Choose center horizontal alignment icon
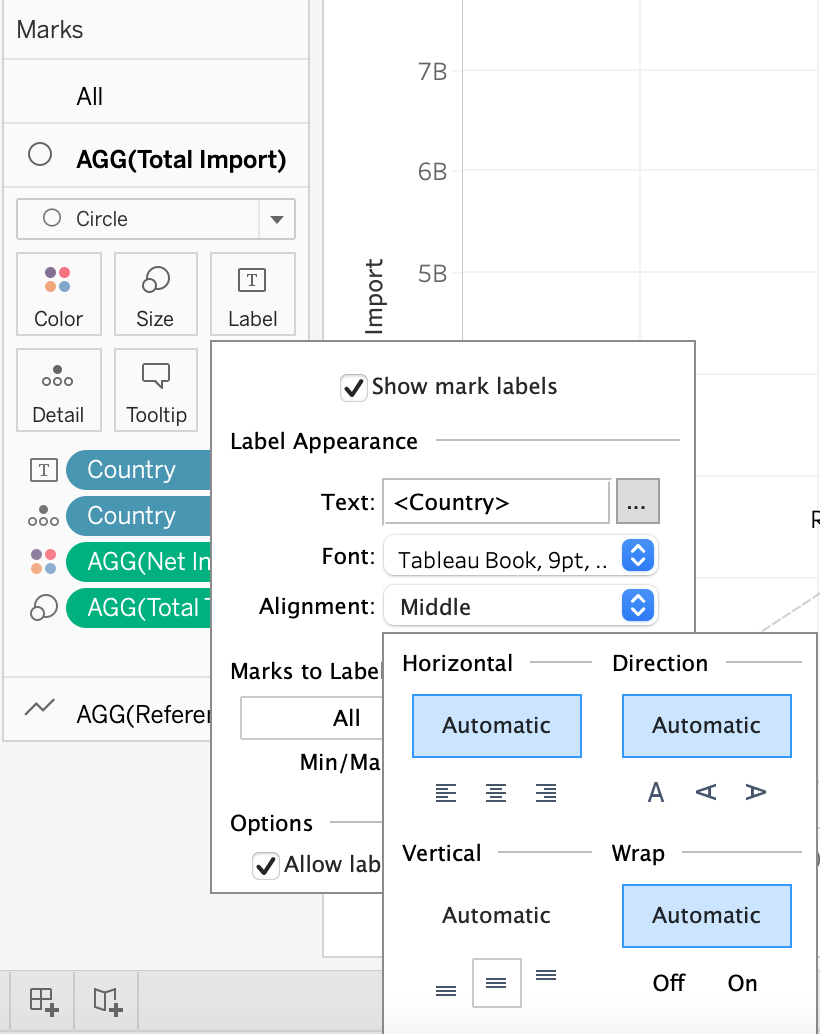 pos(496,793)
